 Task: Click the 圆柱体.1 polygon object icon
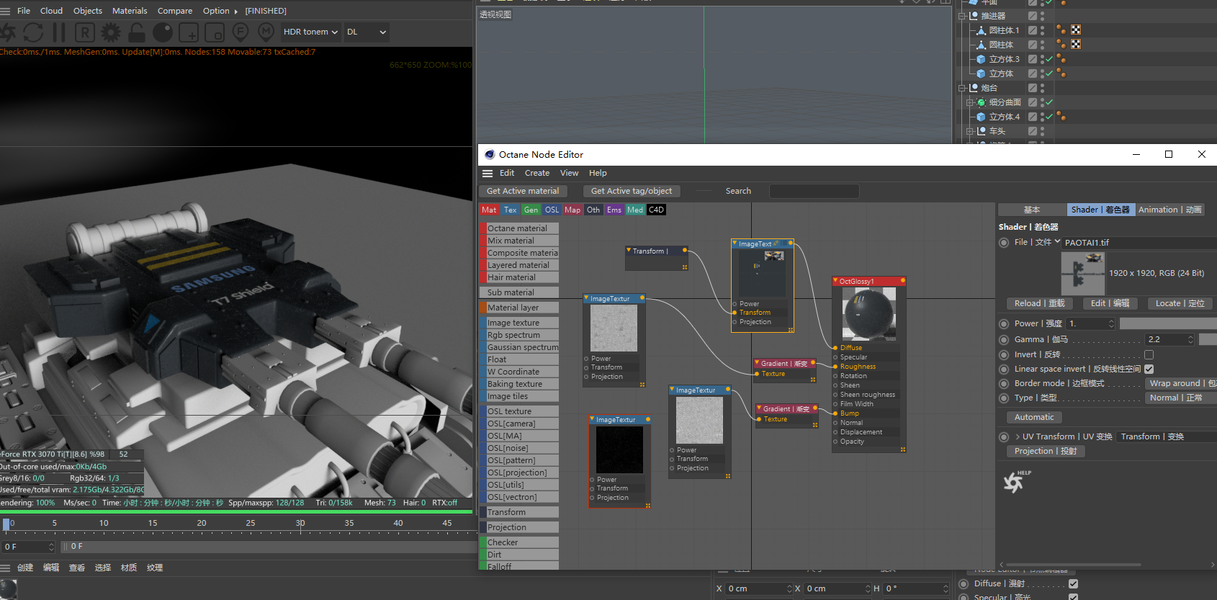[981, 30]
